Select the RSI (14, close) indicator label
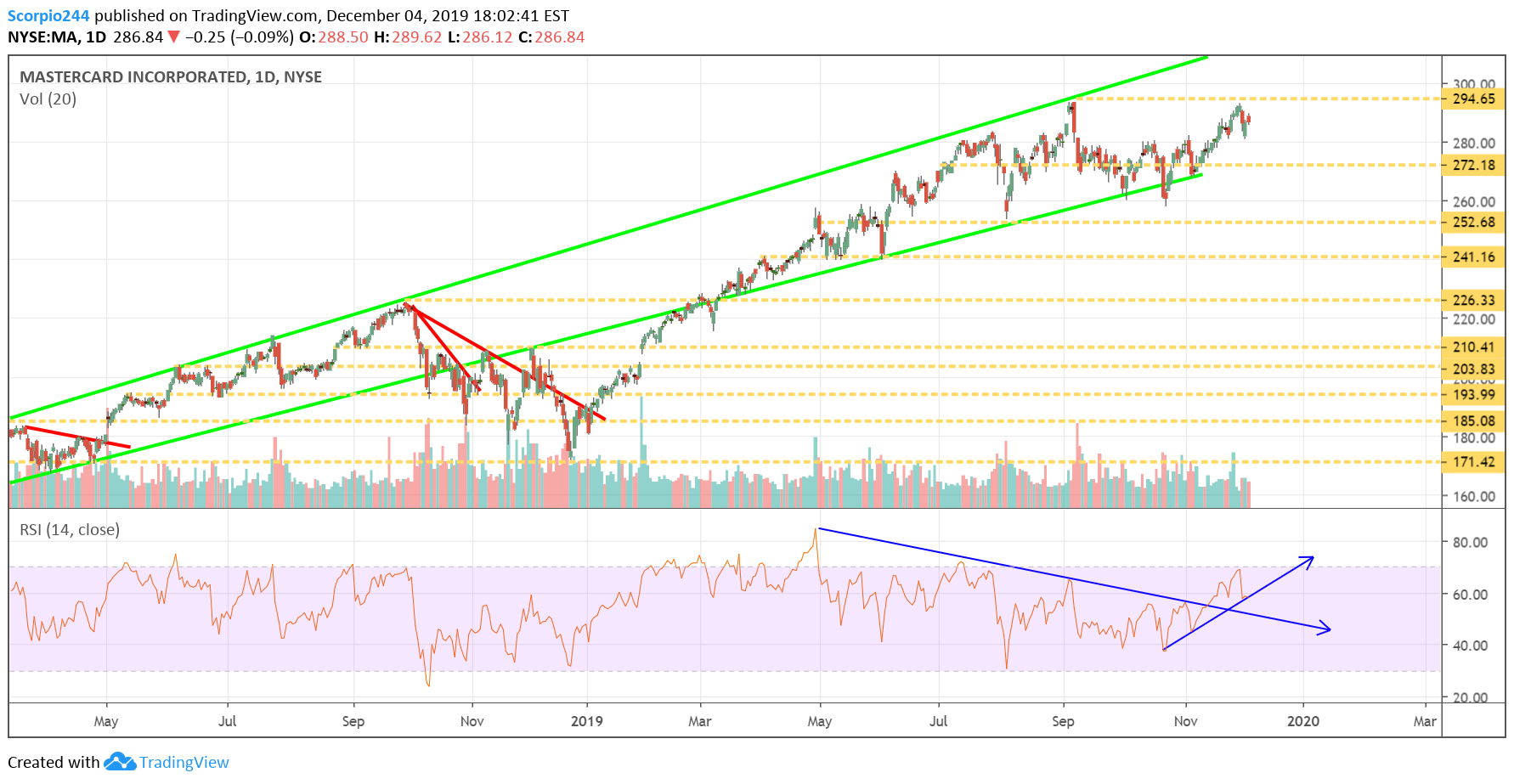The width and height of the screenshot is (1514, 784). [x=70, y=529]
